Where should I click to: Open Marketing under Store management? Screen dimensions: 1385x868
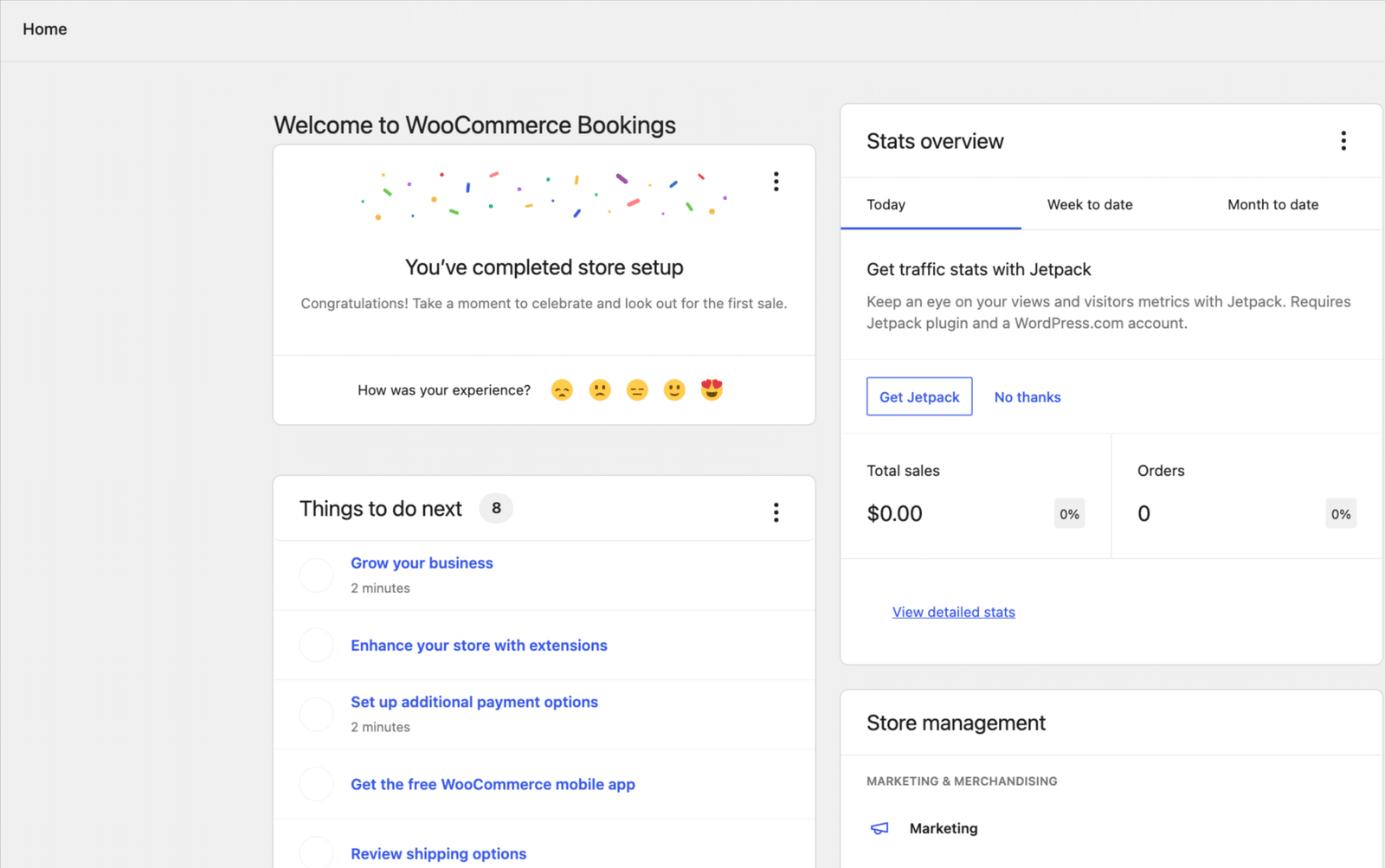click(944, 828)
